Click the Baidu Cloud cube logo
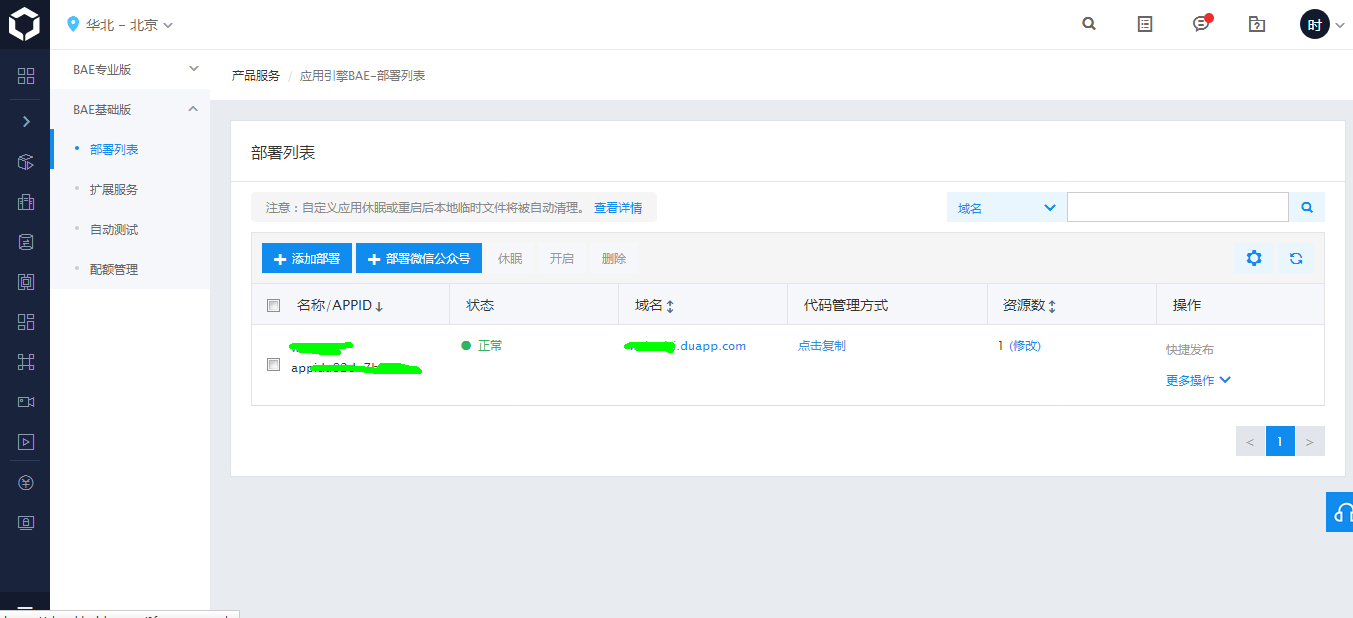This screenshot has height=618, width=1353. pos(24,24)
